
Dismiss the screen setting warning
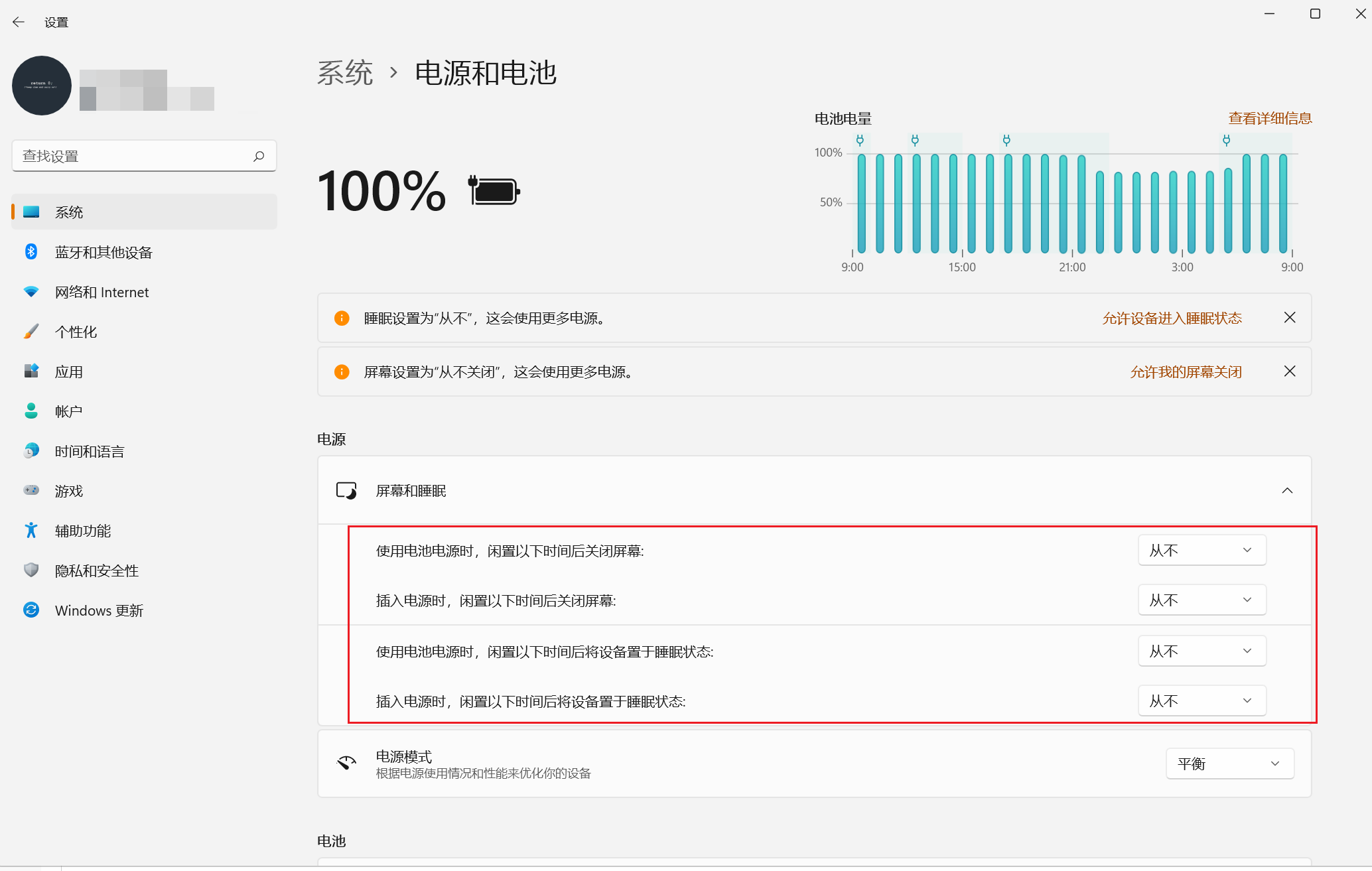pos(1289,371)
